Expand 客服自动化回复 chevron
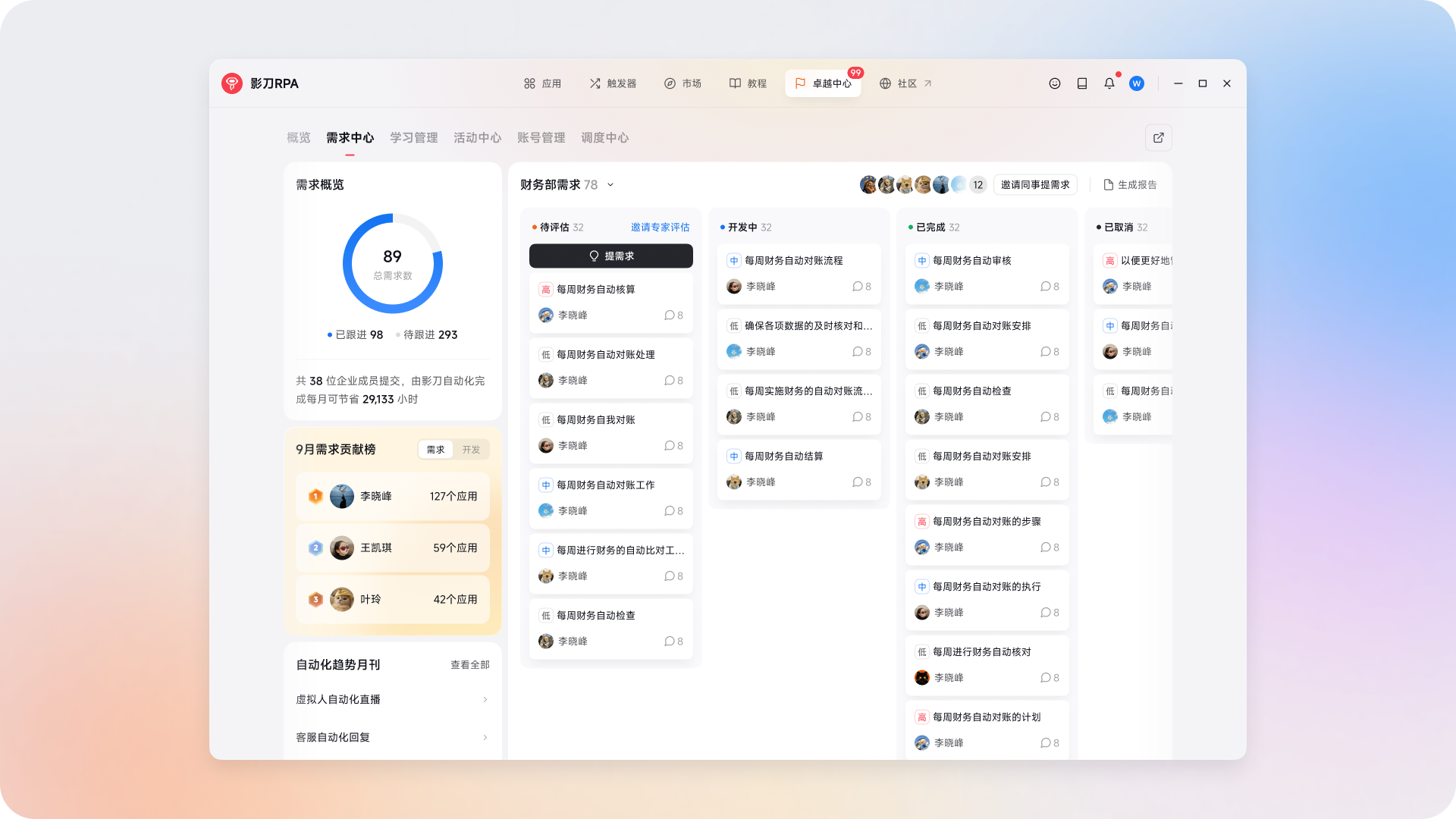 [x=485, y=738]
